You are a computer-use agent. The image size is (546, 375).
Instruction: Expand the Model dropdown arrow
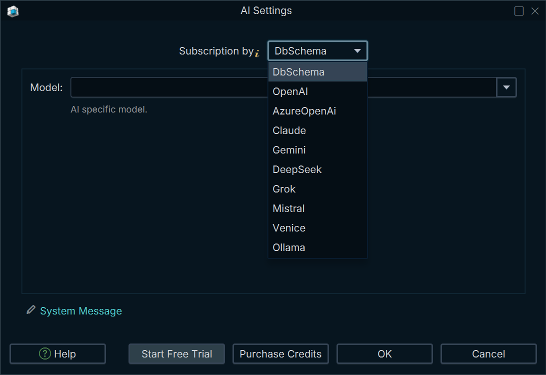coord(506,87)
